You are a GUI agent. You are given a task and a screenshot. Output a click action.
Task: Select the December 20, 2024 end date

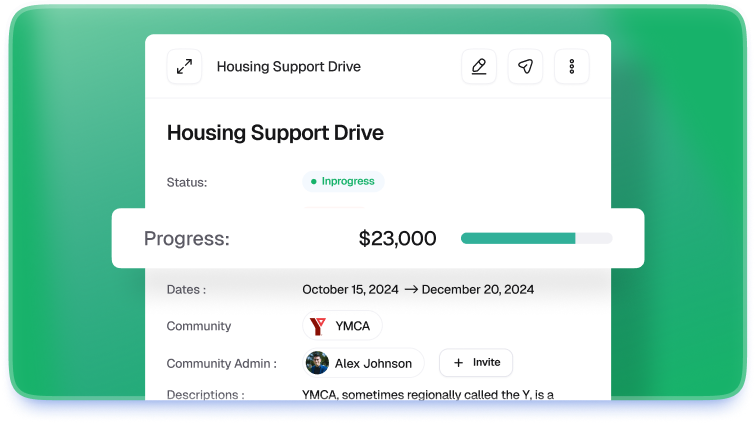(478, 290)
